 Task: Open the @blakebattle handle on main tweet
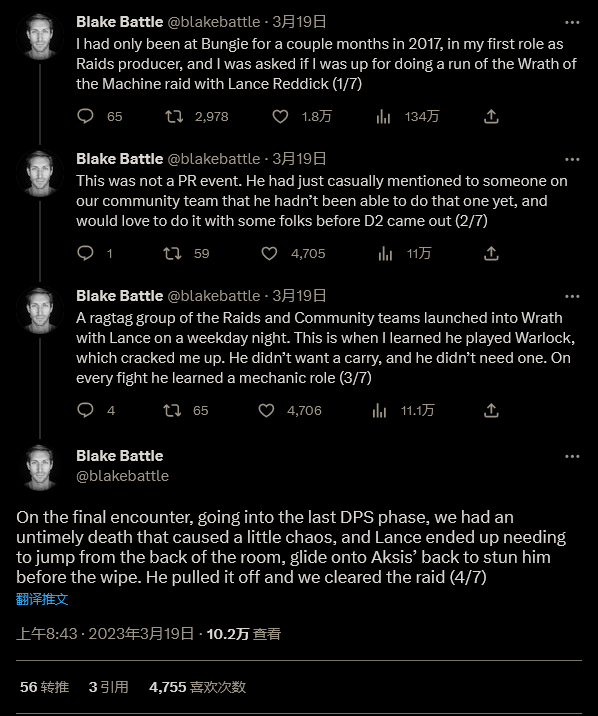tap(122, 476)
